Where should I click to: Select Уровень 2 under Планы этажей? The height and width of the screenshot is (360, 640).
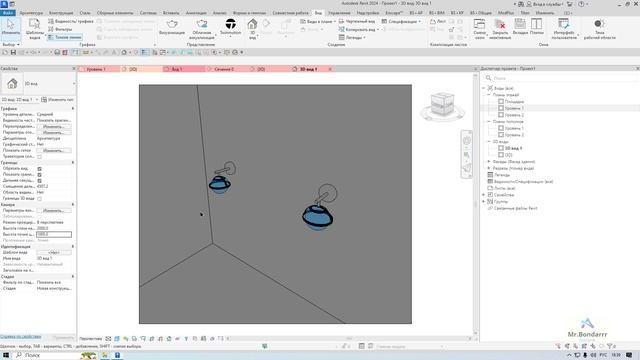click(514, 115)
